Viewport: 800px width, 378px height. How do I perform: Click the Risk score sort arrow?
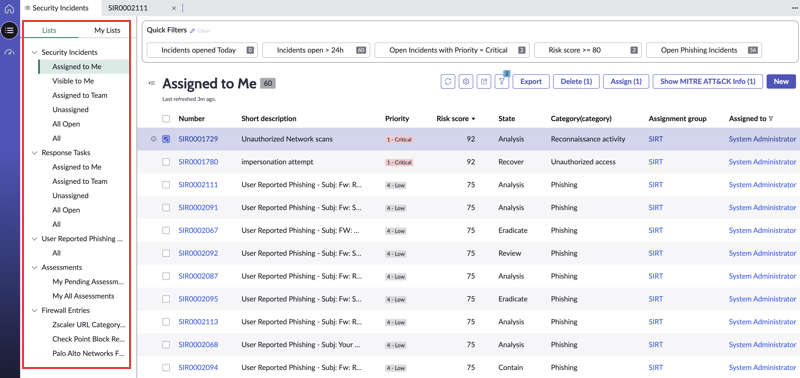click(473, 119)
